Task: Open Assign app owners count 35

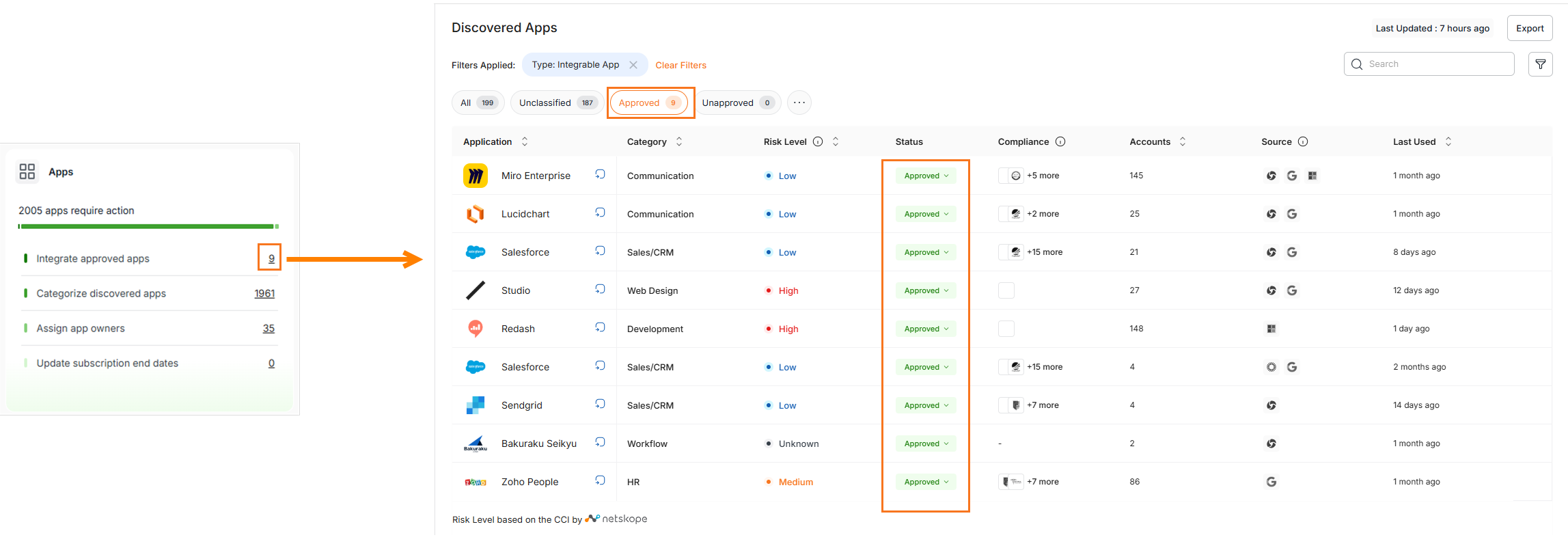Action: pyautogui.click(x=269, y=328)
